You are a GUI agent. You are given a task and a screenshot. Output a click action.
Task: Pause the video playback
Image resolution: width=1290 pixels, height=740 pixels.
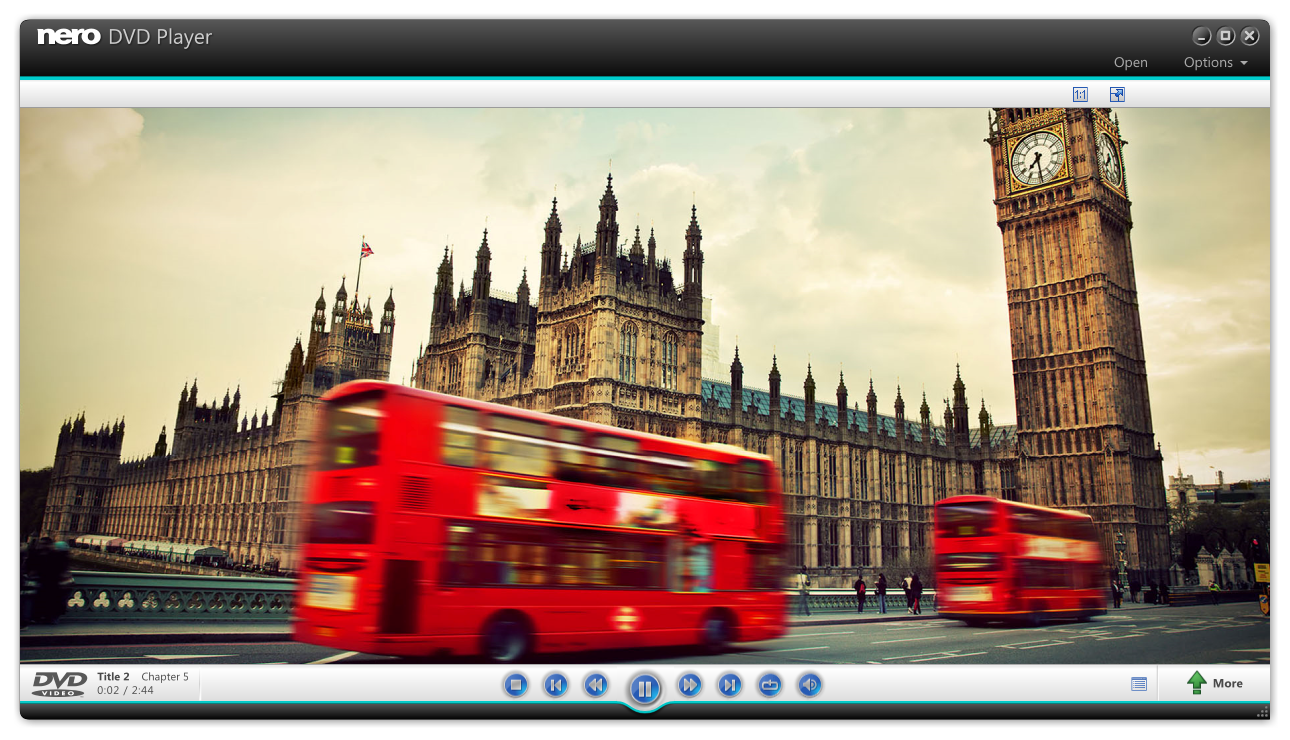[x=645, y=686]
